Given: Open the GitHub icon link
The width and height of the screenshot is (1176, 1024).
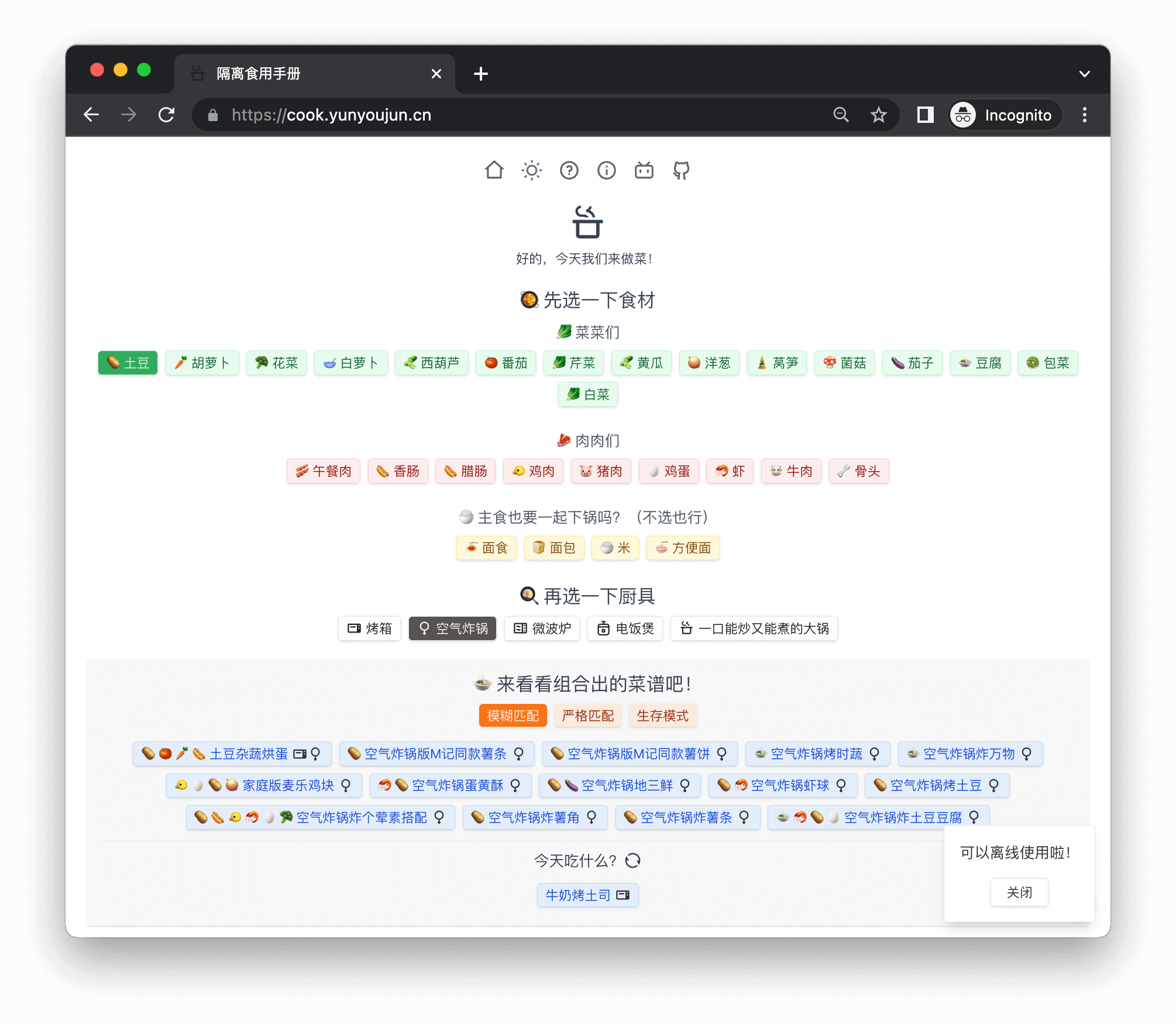Looking at the screenshot, I should click(x=681, y=170).
